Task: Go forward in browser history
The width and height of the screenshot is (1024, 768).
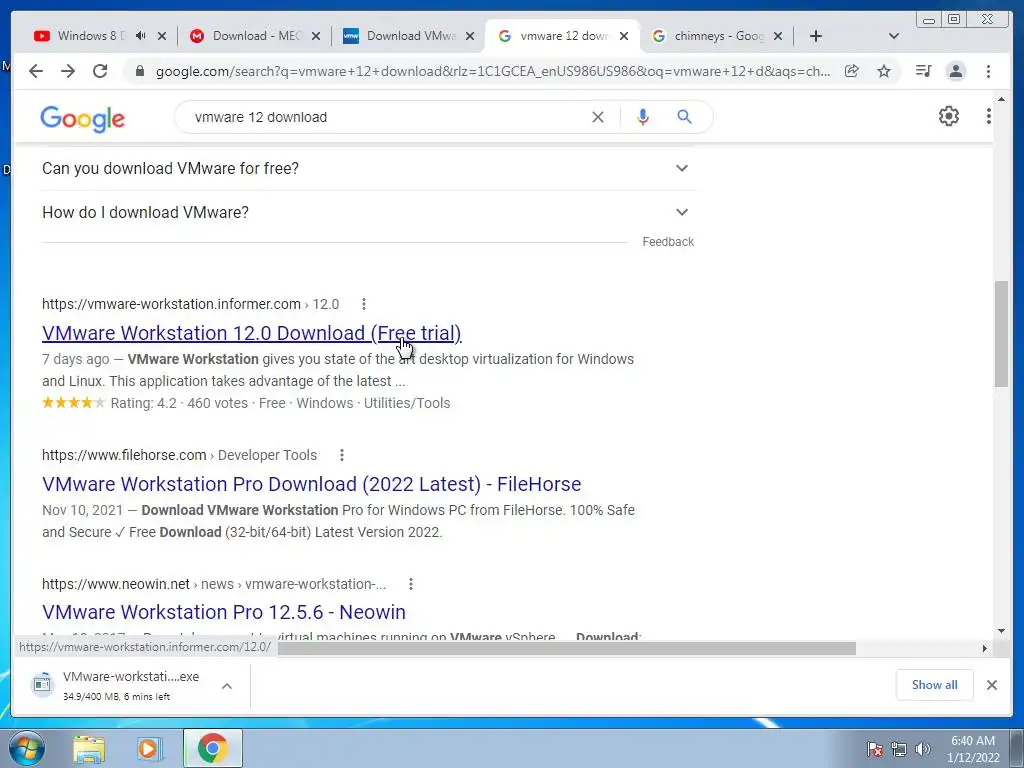Action: 68,71
